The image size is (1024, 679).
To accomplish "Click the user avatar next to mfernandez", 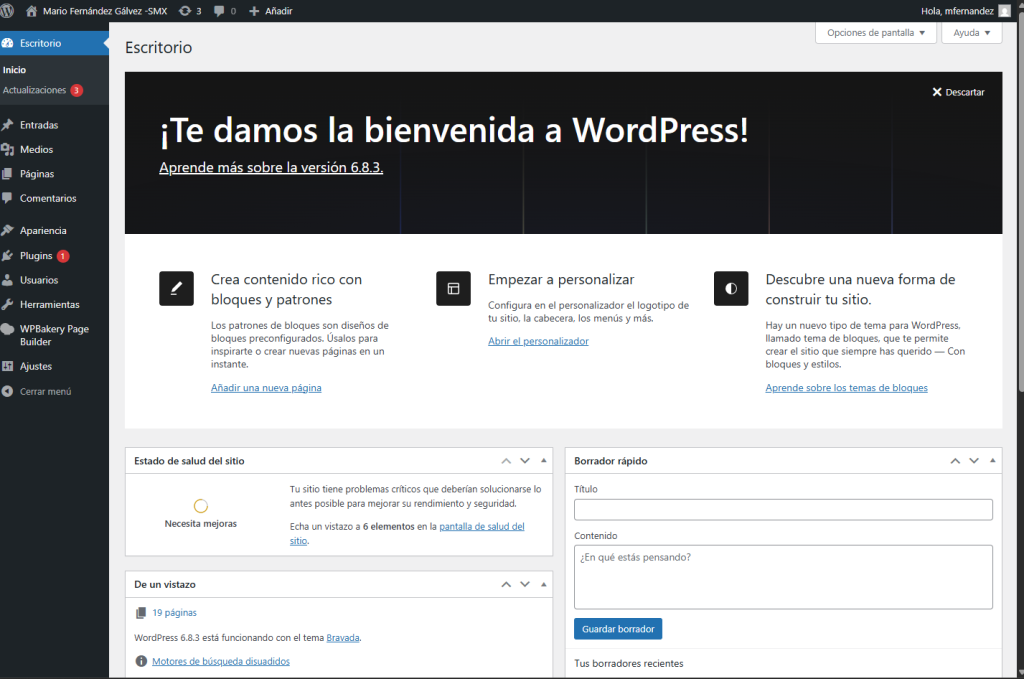I will point(1004,11).
